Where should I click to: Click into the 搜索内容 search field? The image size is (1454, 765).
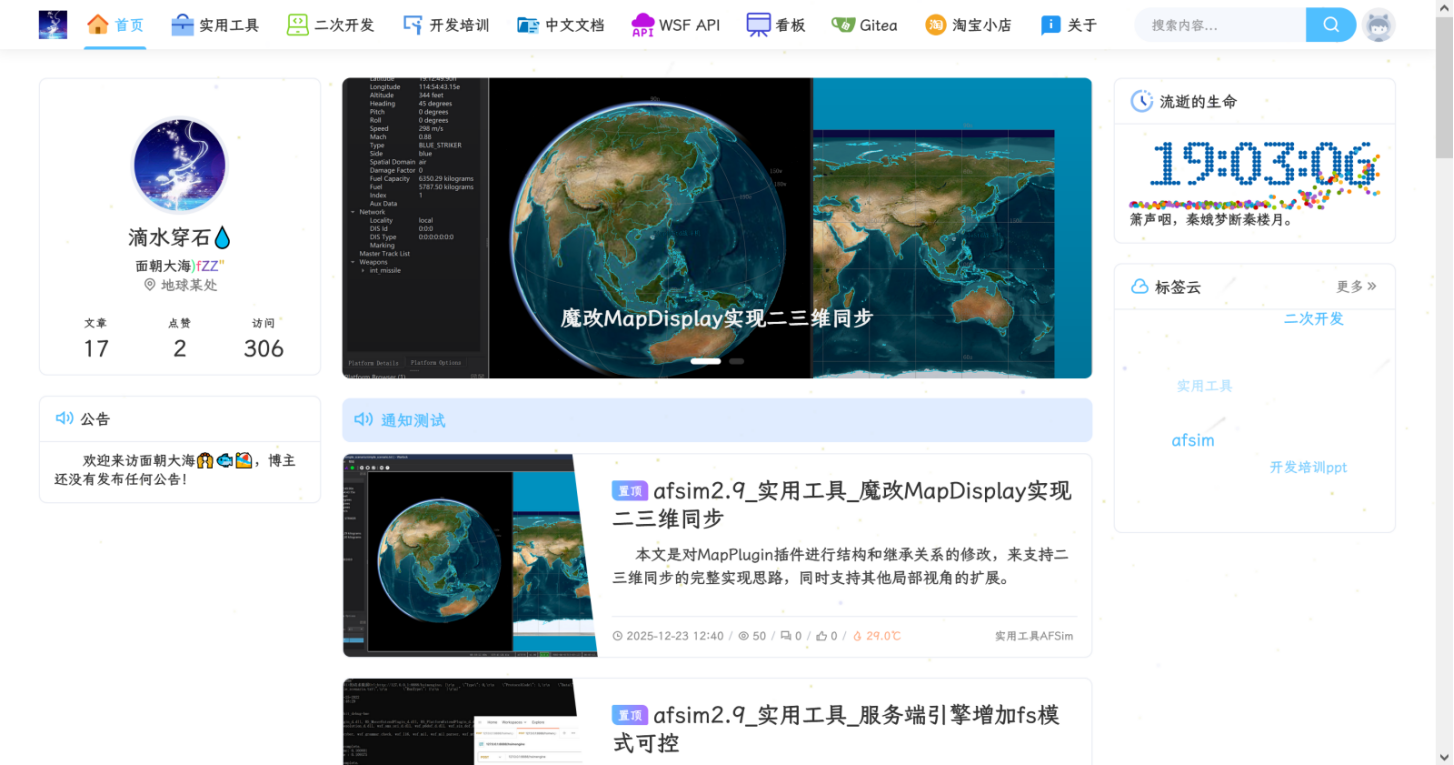click(x=1220, y=25)
